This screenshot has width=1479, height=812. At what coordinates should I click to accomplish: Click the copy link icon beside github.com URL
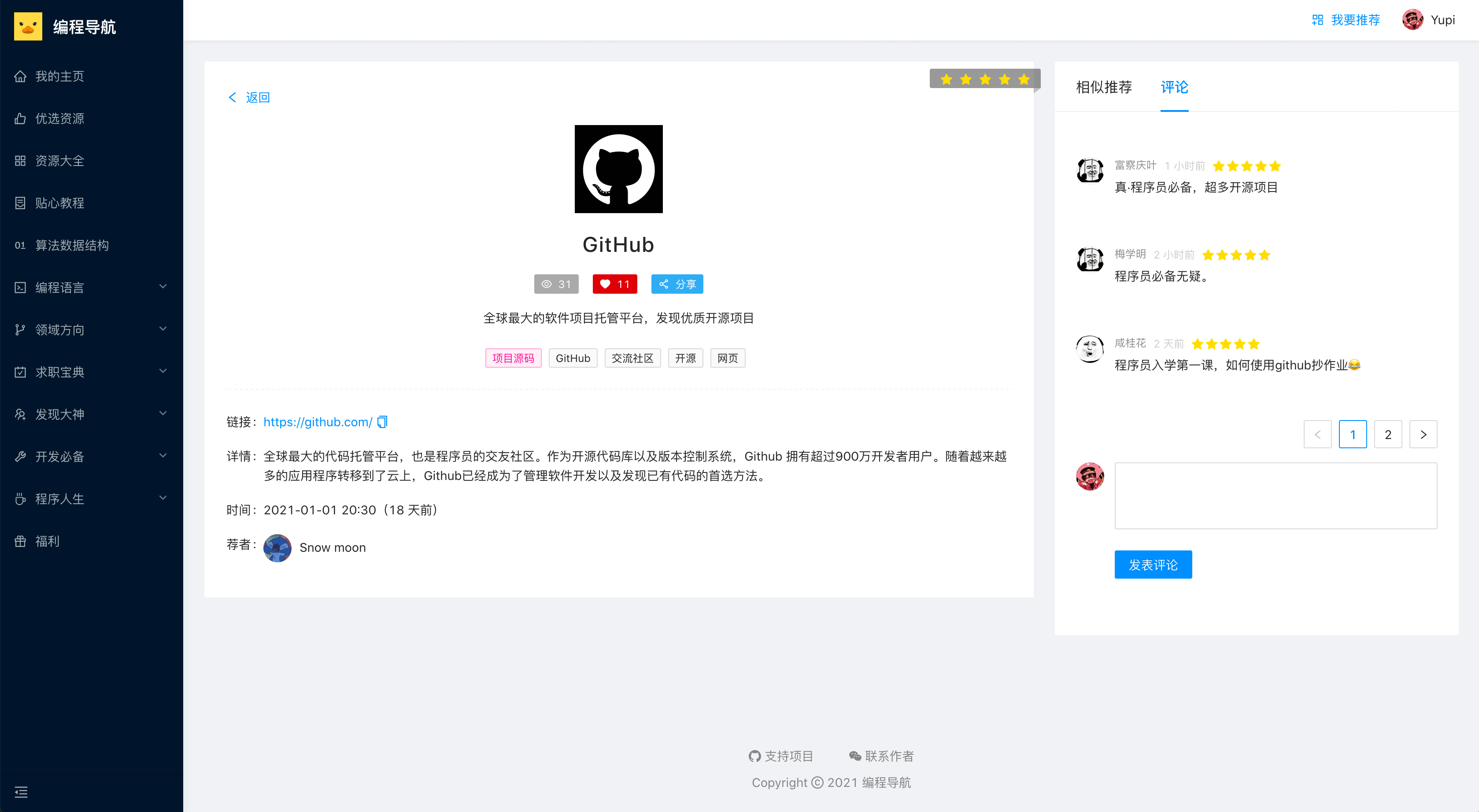click(382, 422)
